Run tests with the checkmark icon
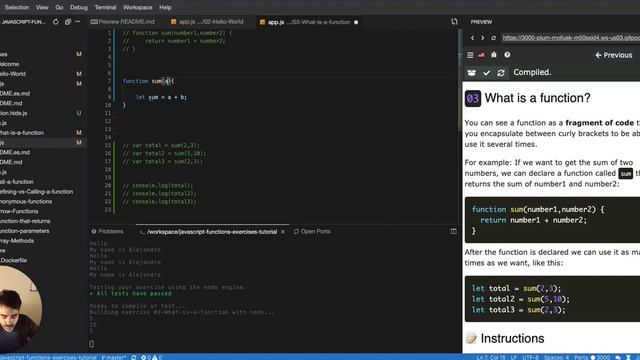The height and width of the screenshot is (360, 640). click(x=487, y=73)
